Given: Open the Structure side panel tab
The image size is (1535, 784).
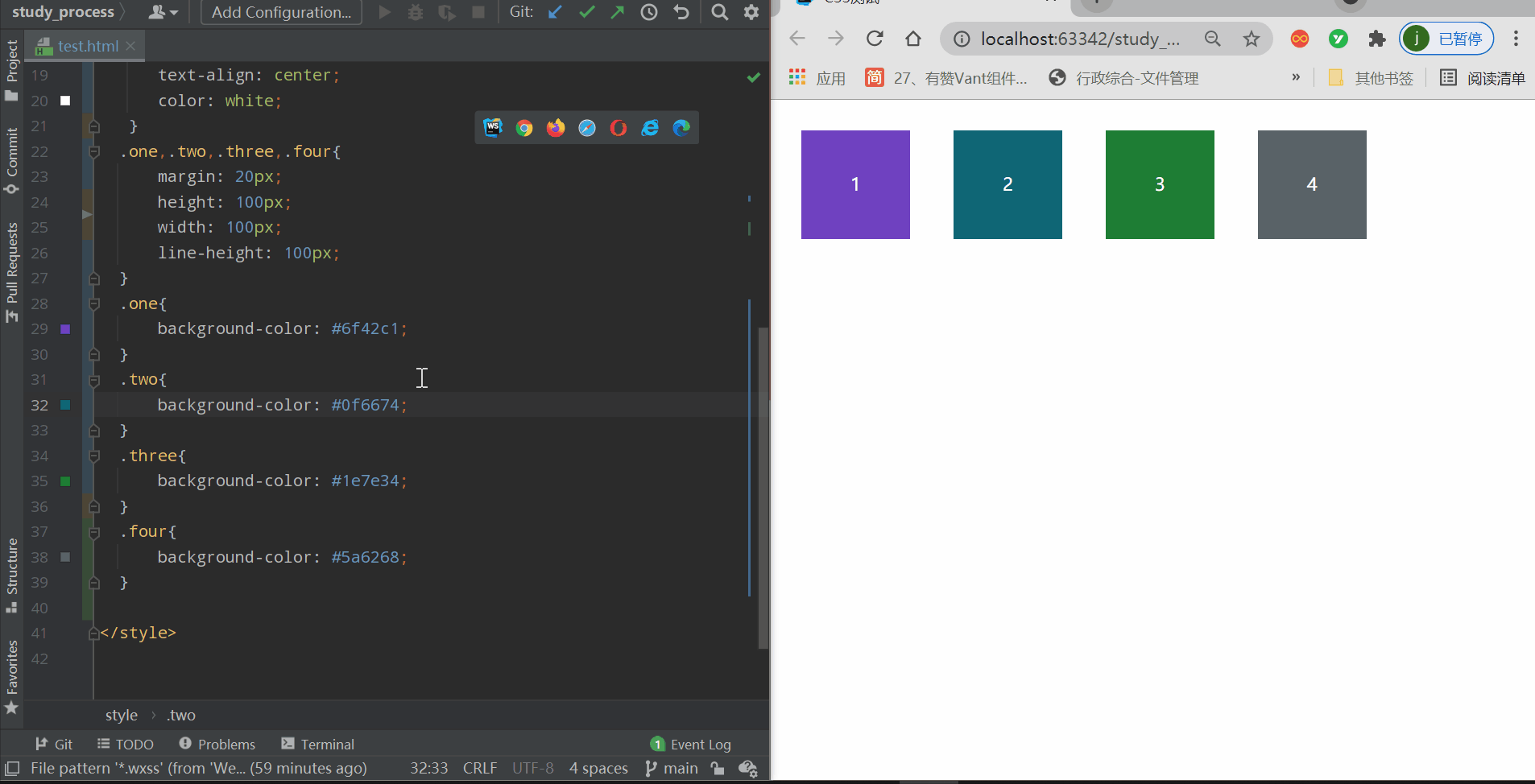Looking at the screenshot, I should point(11,575).
